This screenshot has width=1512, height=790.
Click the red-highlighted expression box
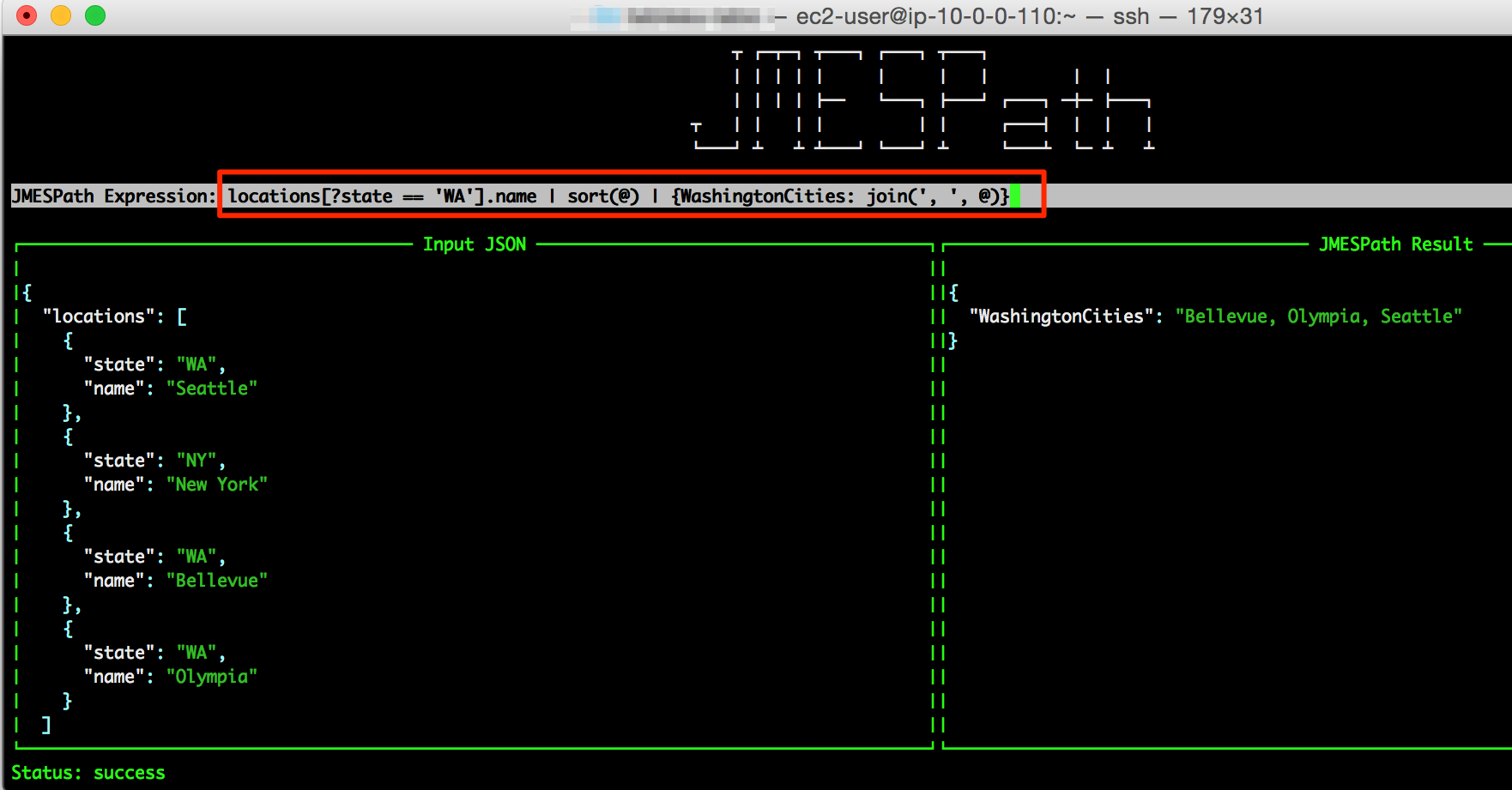(x=632, y=196)
